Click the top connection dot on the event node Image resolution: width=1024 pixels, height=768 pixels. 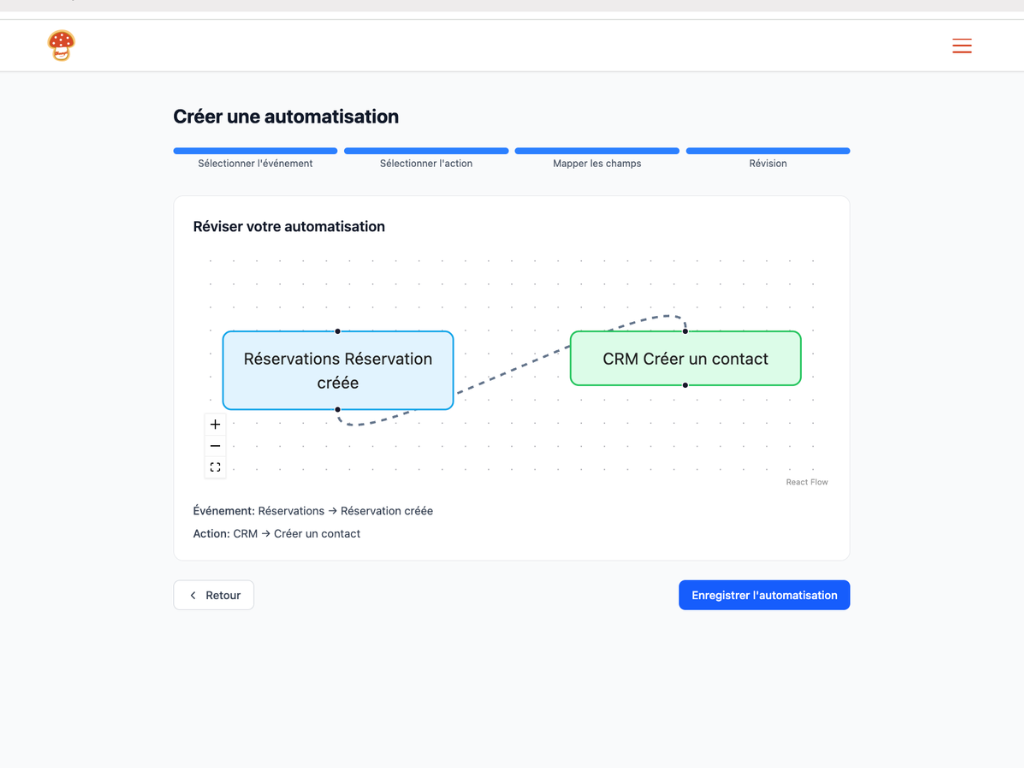pos(337,330)
